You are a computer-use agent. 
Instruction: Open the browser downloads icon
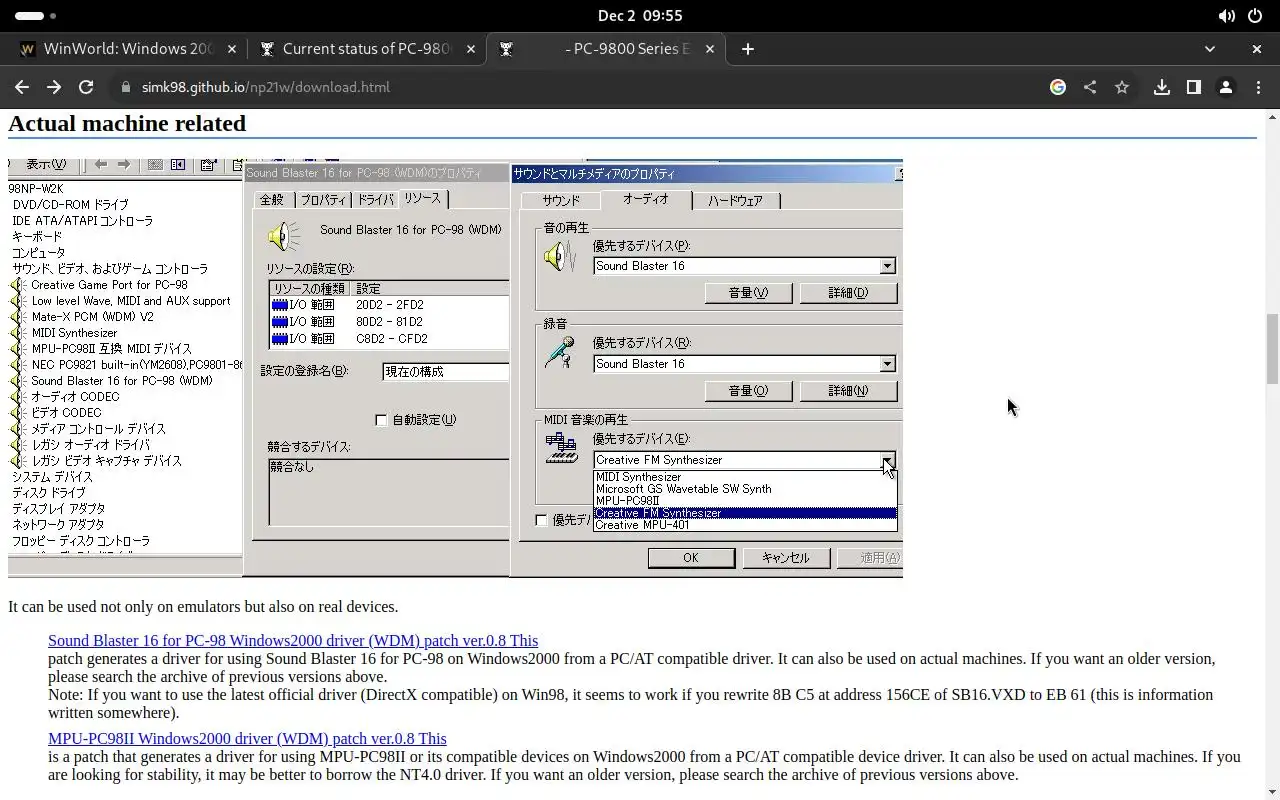[x=1161, y=87]
